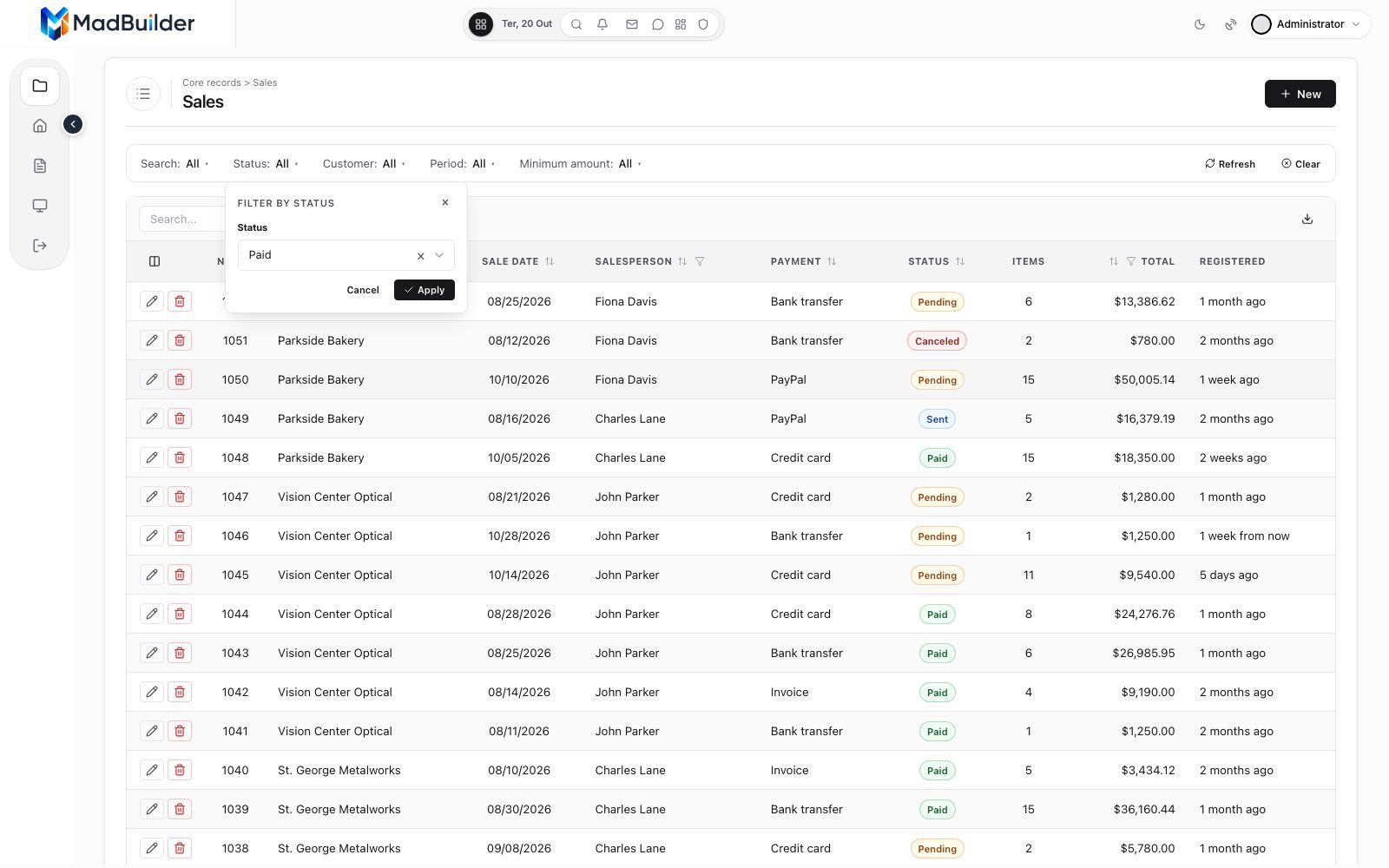Click the shield icon in top bar

click(704, 24)
